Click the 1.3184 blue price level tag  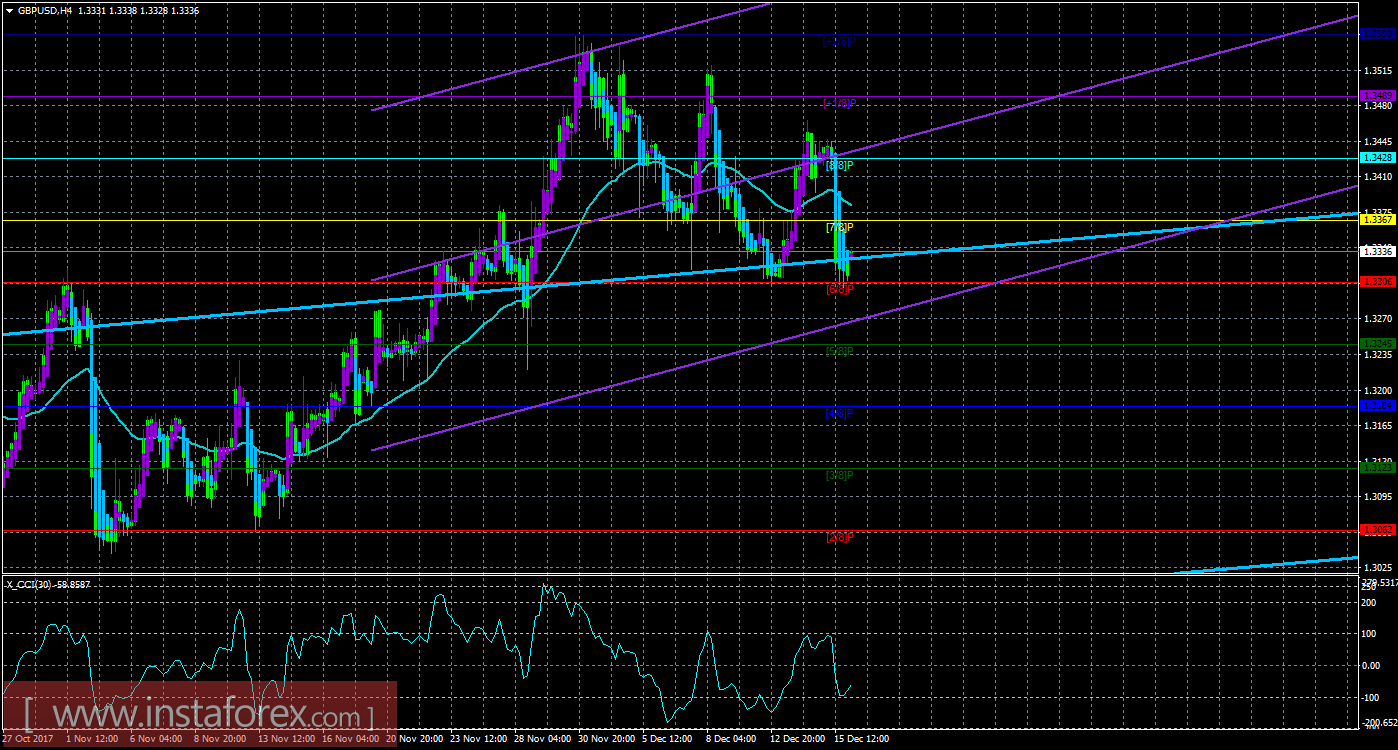coord(1377,406)
